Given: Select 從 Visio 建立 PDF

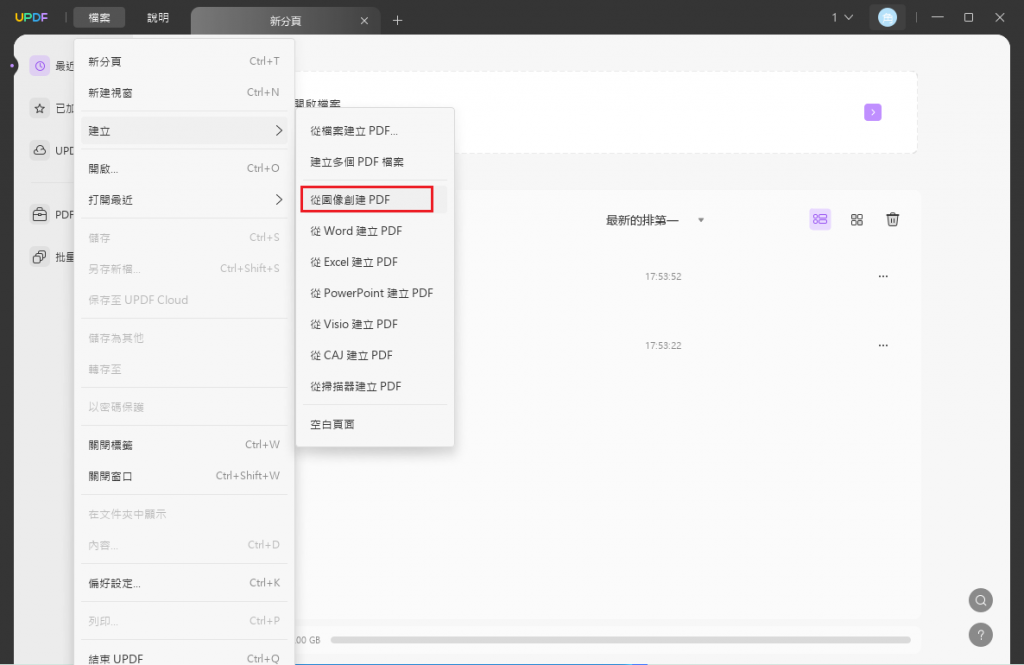Looking at the screenshot, I should coord(375,325).
